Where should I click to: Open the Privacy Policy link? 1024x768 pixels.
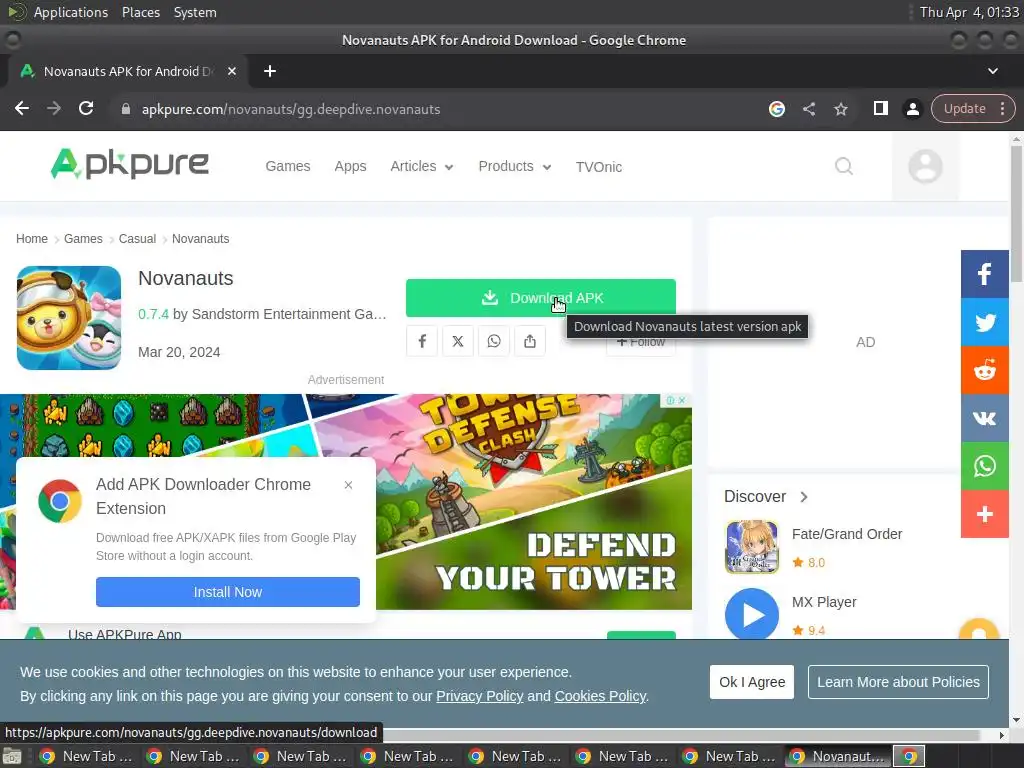click(x=479, y=696)
